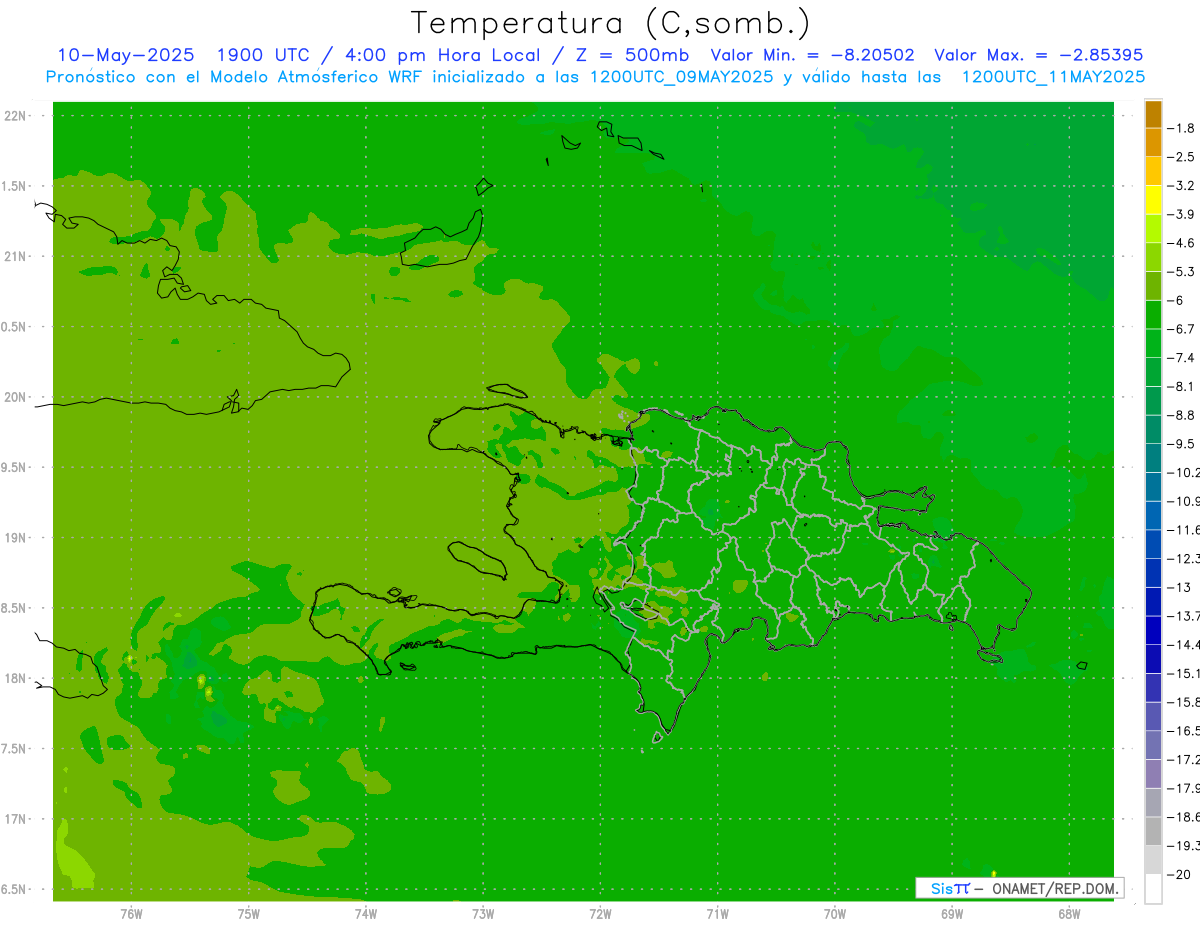
Task: Click the 'ONAMET/REP.DOM.' credit text
Action: tap(1056, 888)
